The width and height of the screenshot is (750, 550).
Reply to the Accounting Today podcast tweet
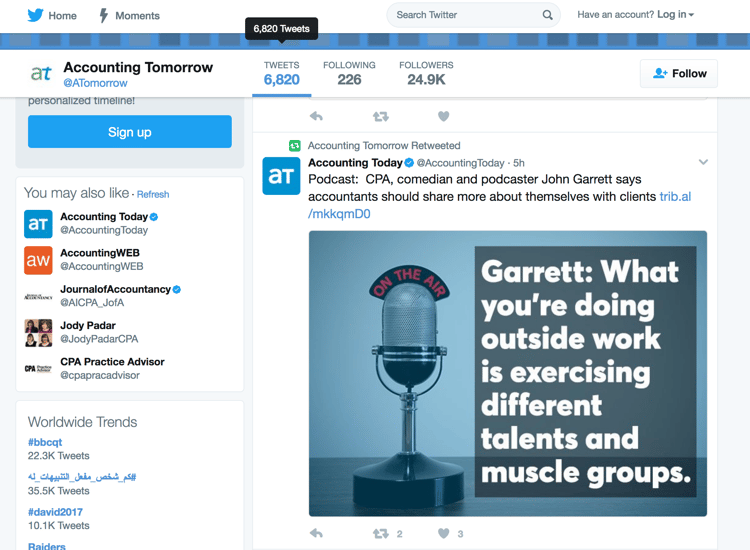click(x=317, y=533)
